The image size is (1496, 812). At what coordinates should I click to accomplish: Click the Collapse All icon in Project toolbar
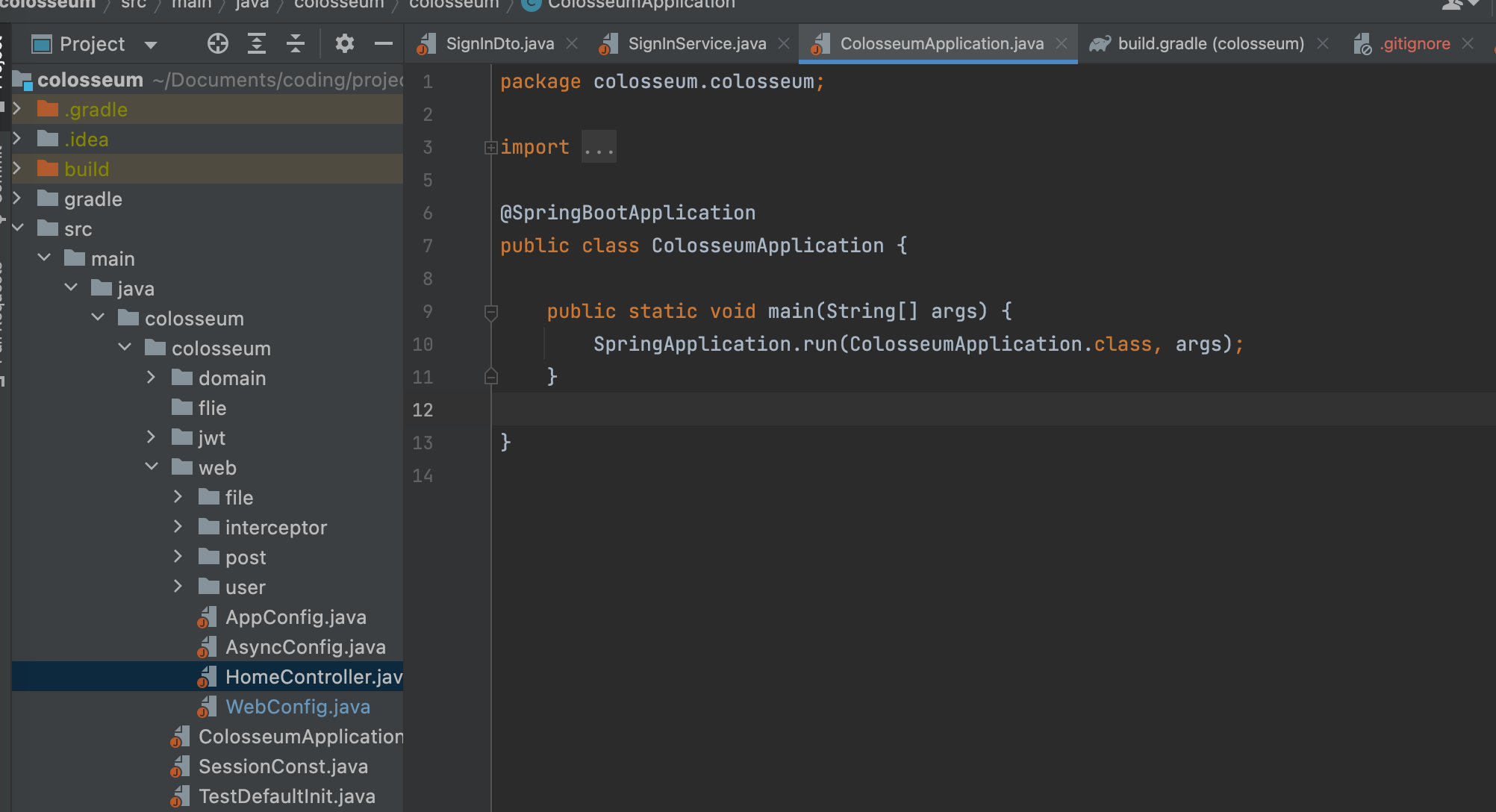pos(296,44)
